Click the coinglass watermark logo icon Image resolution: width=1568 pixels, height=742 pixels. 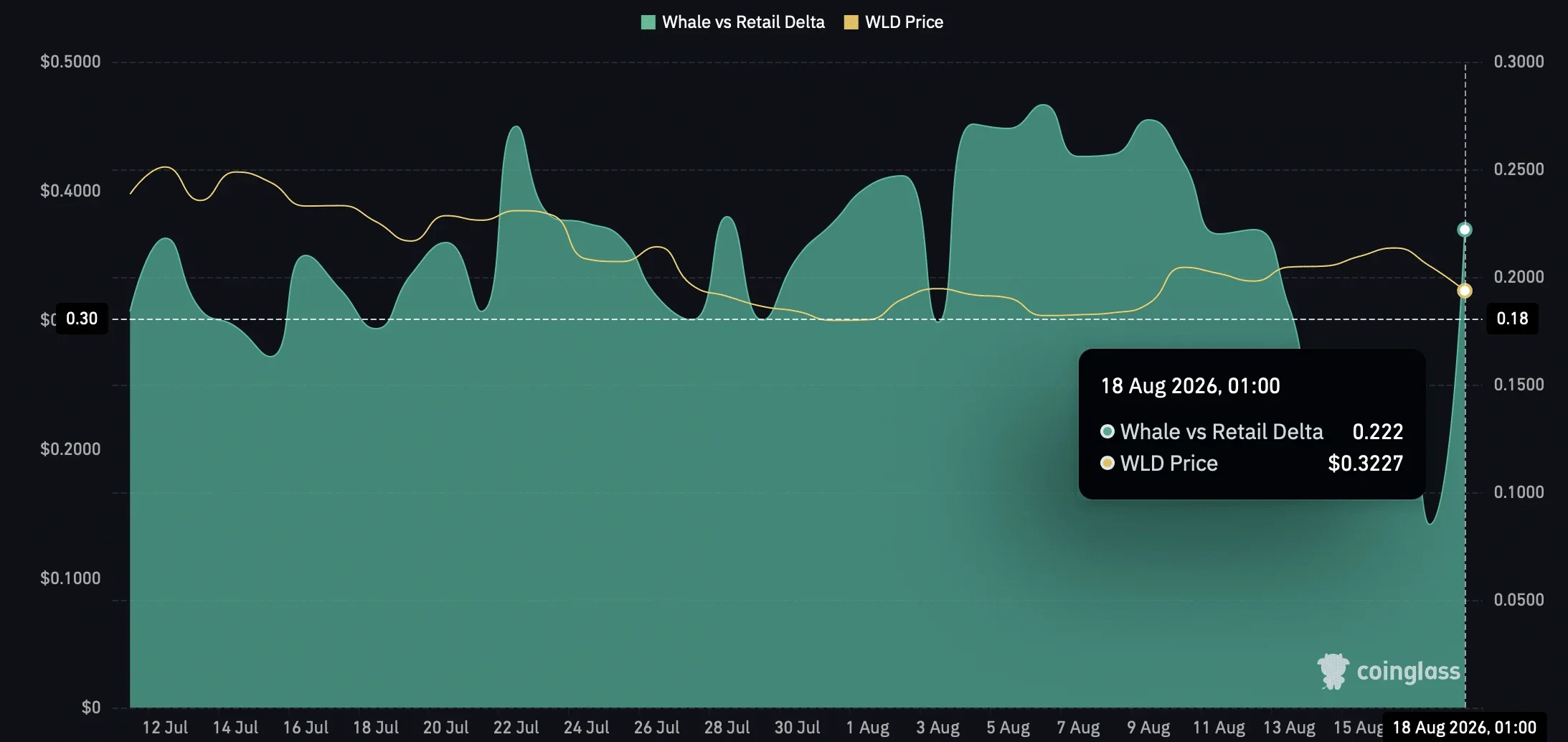1333,672
